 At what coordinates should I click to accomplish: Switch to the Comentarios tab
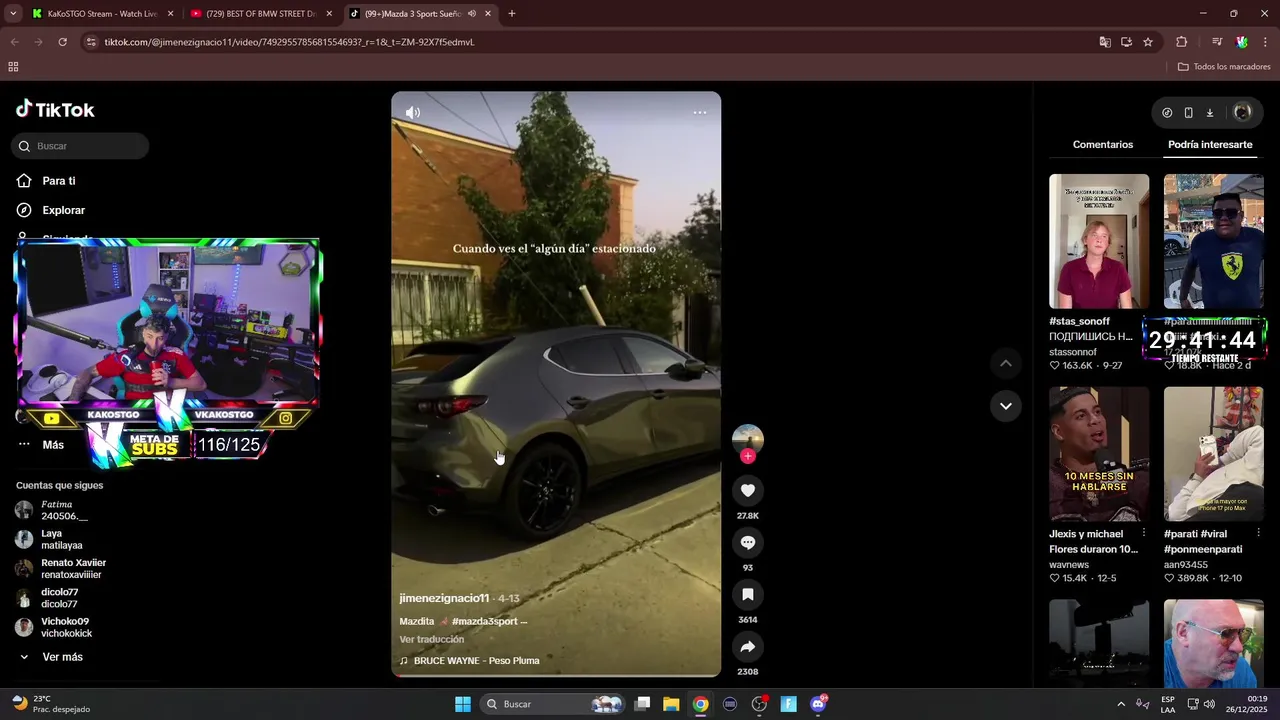pyautogui.click(x=1103, y=144)
